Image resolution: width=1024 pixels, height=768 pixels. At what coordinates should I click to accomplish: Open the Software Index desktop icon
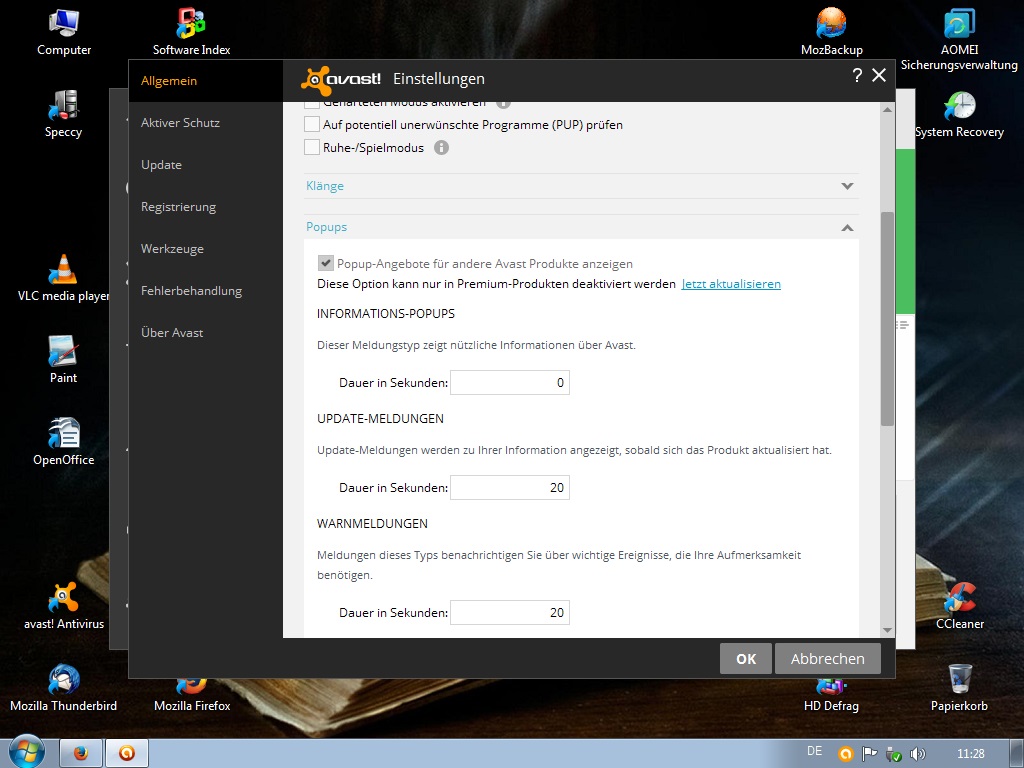click(191, 33)
